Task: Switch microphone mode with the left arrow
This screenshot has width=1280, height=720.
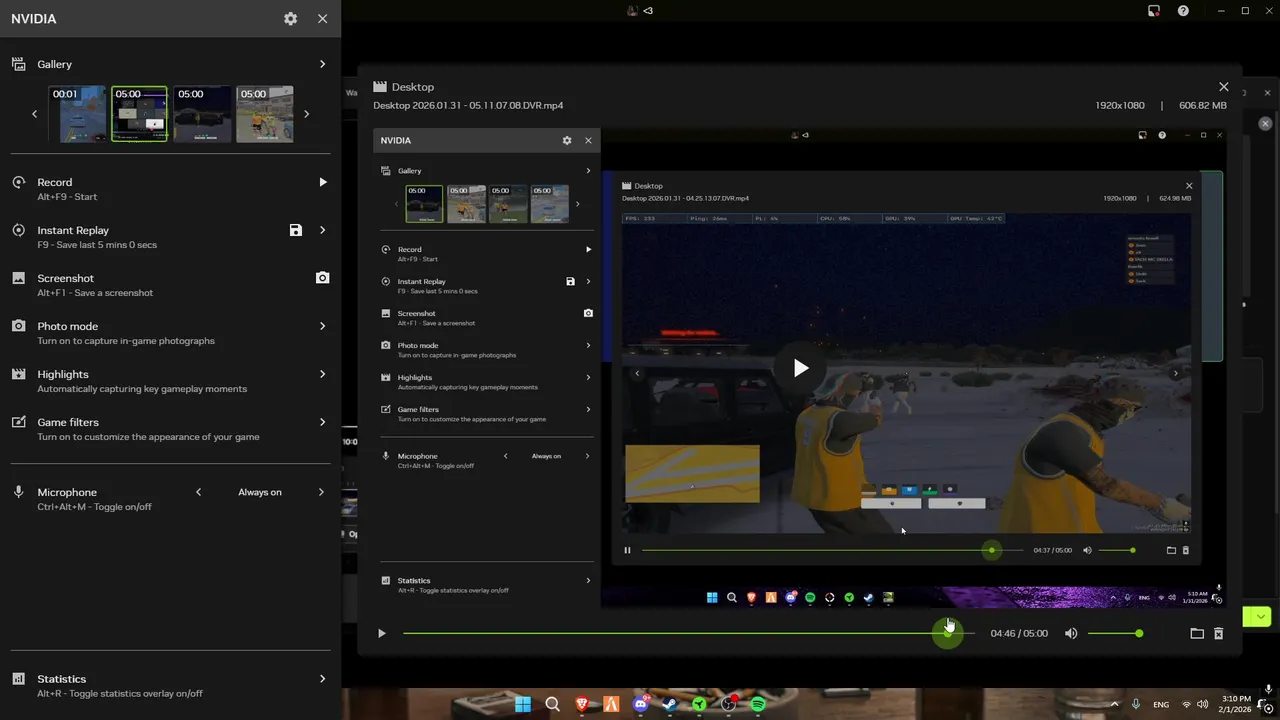Action: click(198, 492)
